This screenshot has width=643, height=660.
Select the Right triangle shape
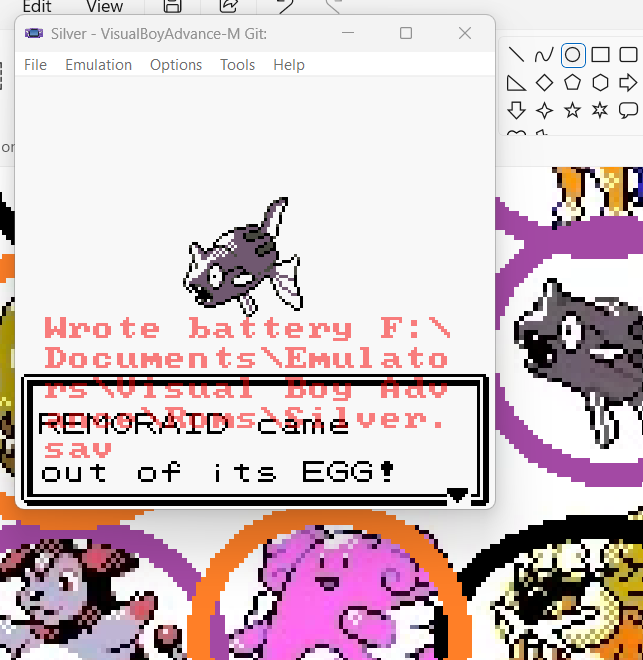(x=517, y=82)
